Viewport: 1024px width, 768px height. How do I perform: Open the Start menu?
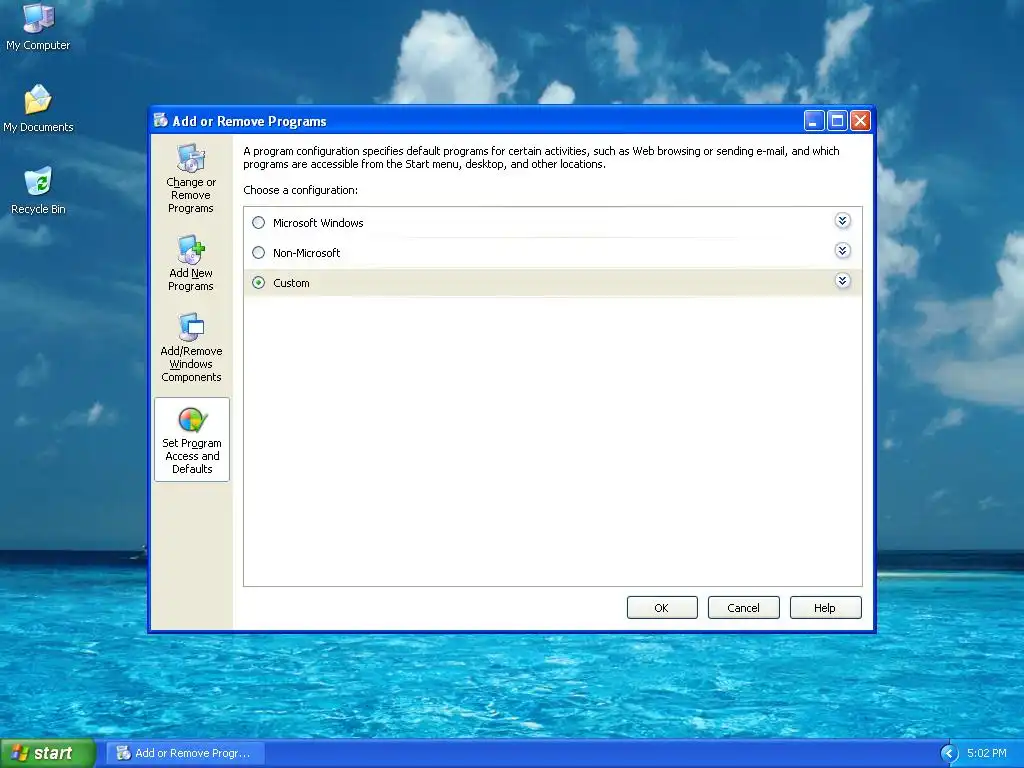tap(48, 753)
